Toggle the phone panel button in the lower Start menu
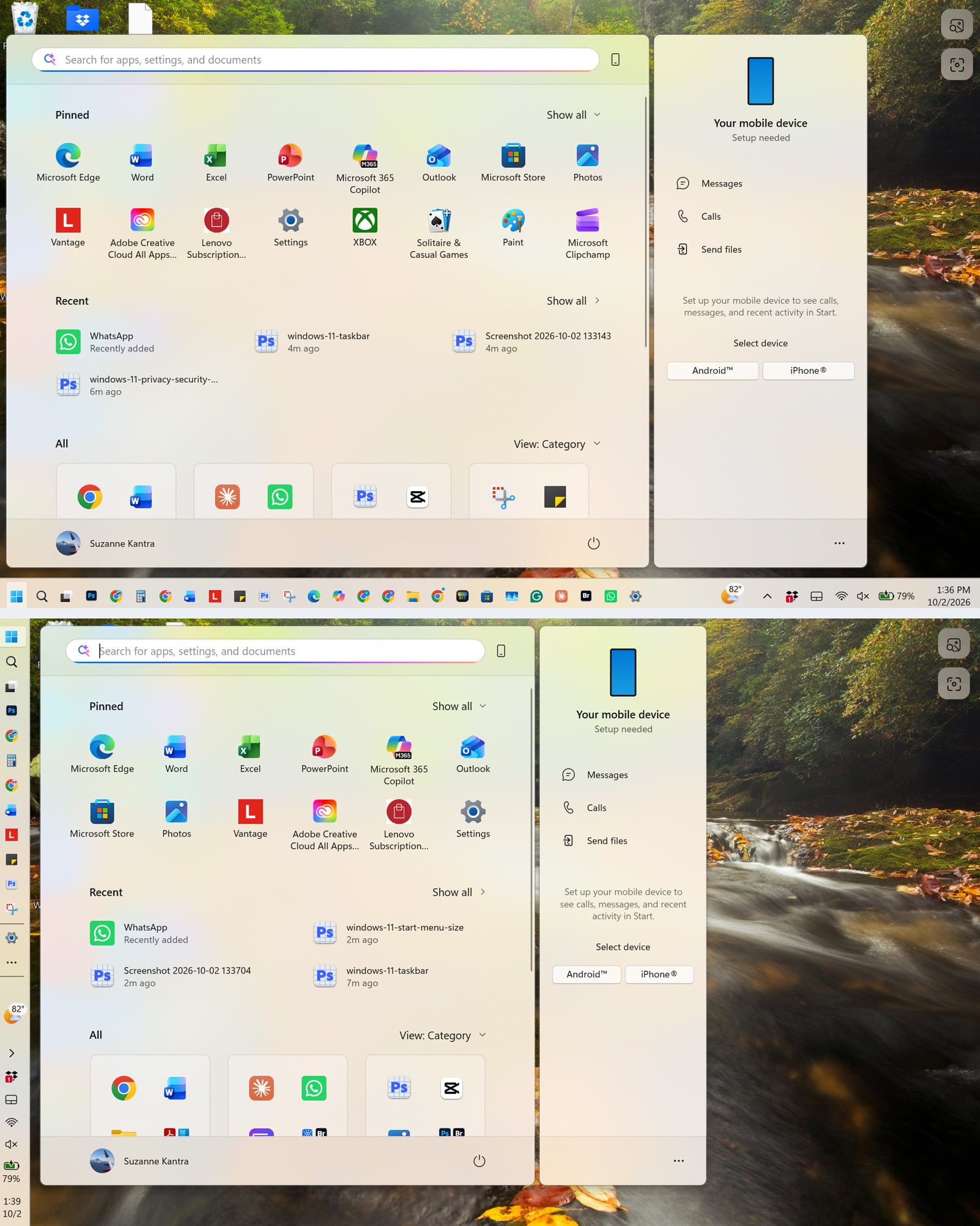The height and width of the screenshot is (1226, 980). tap(501, 651)
